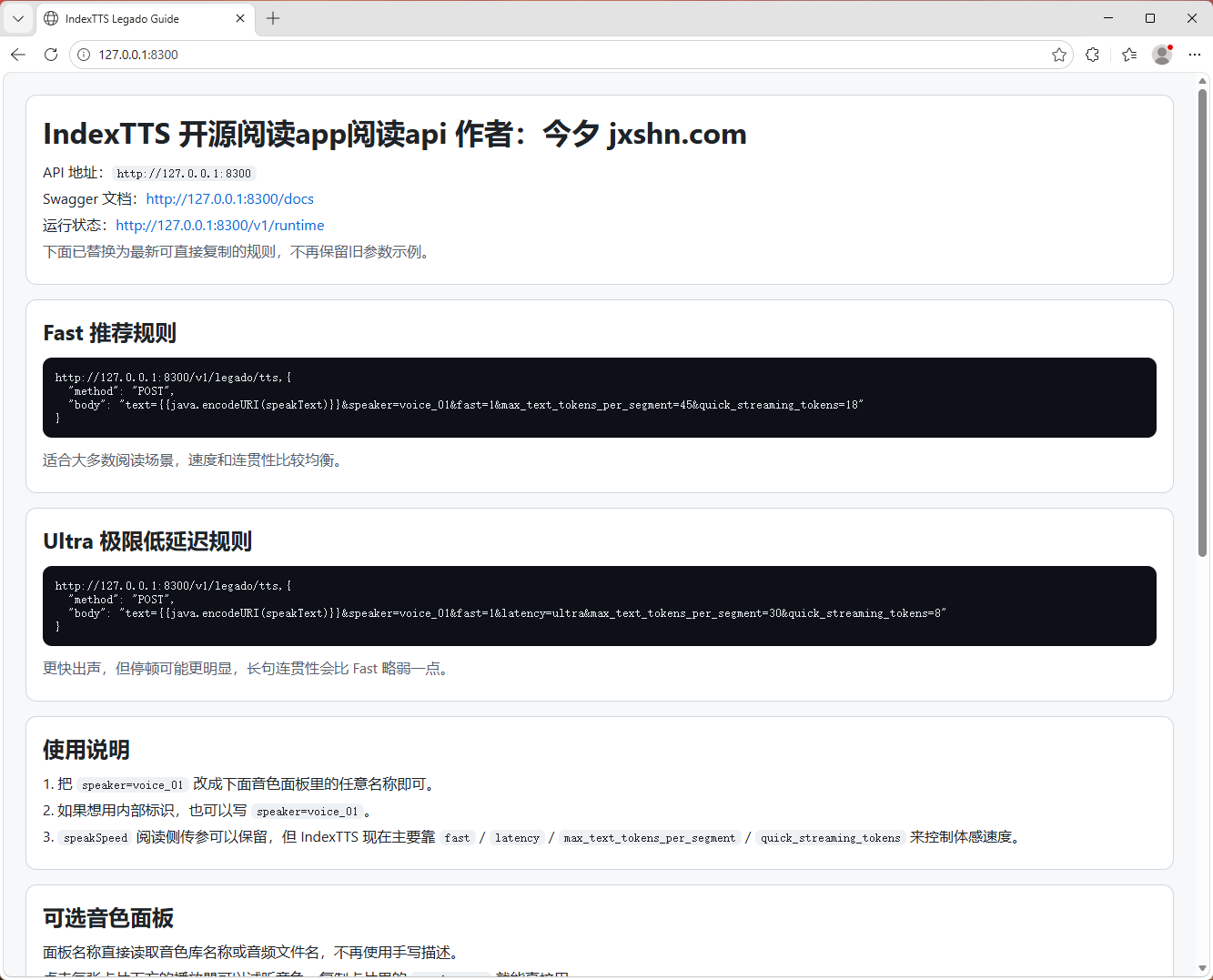Image resolution: width=1213 pixels, height=980 pixels.
Task: Click the latency code tag
Action: point(517,837)
